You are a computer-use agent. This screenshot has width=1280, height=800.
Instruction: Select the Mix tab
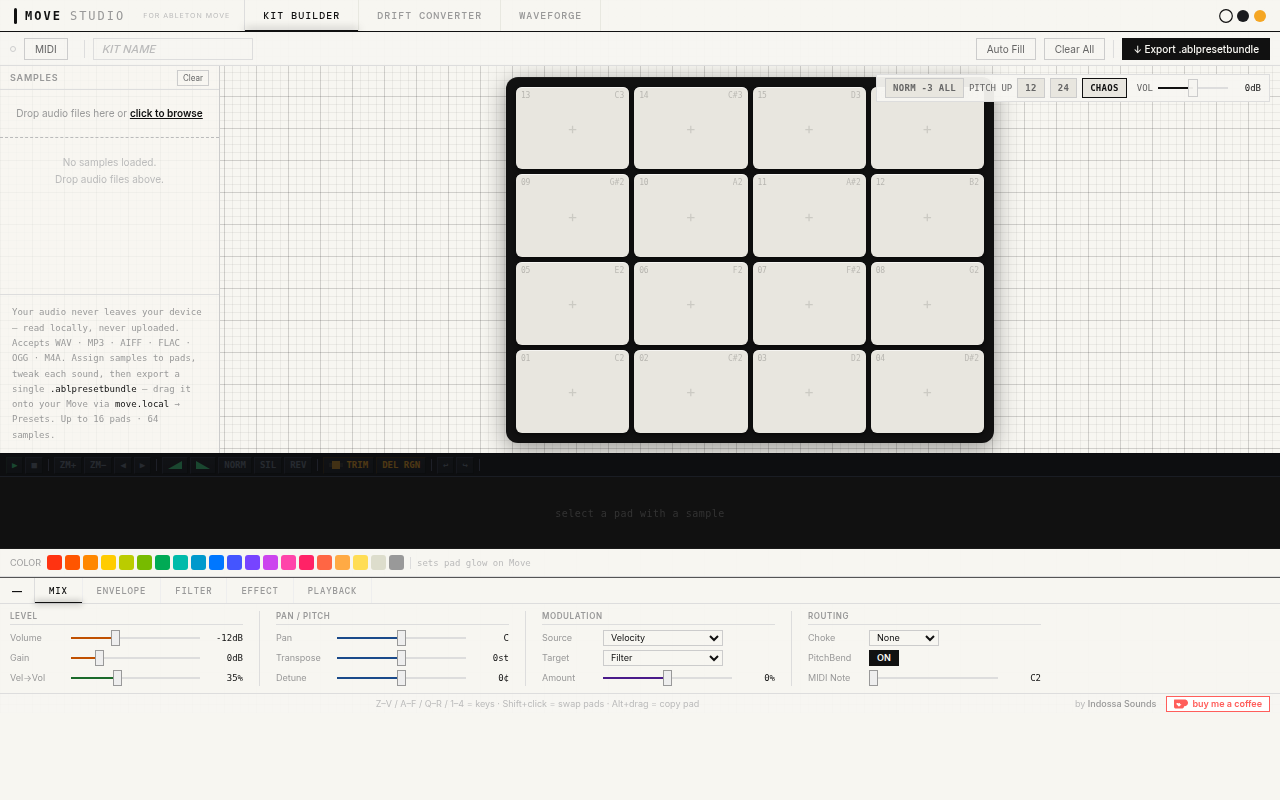(x=58, y=591)
